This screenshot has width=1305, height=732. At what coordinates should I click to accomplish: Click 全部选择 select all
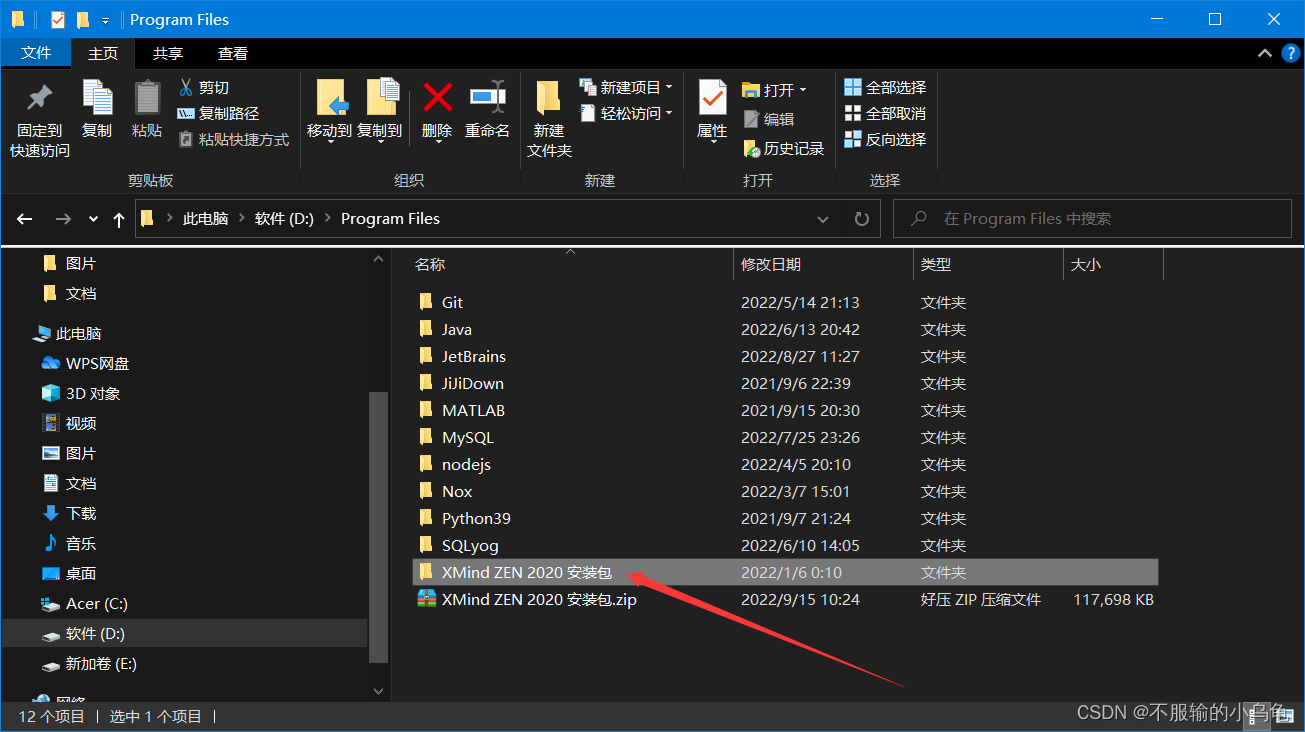[886, 88]
